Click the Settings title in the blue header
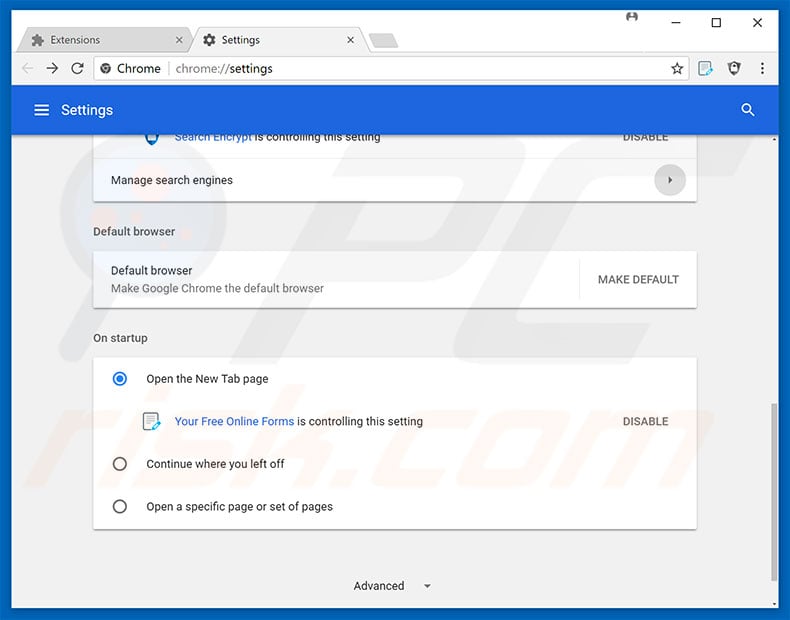This screenshot has height=620, width=790. pos(87,110)
